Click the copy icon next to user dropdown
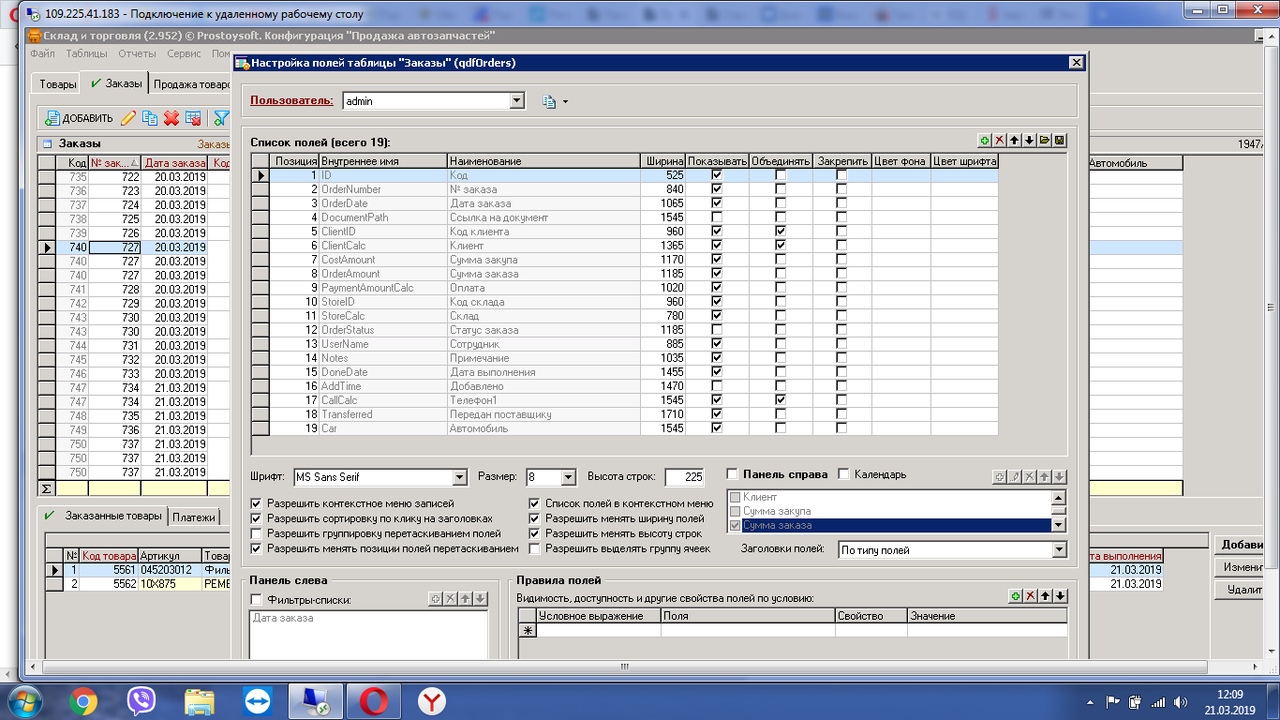 click(549, 101)
